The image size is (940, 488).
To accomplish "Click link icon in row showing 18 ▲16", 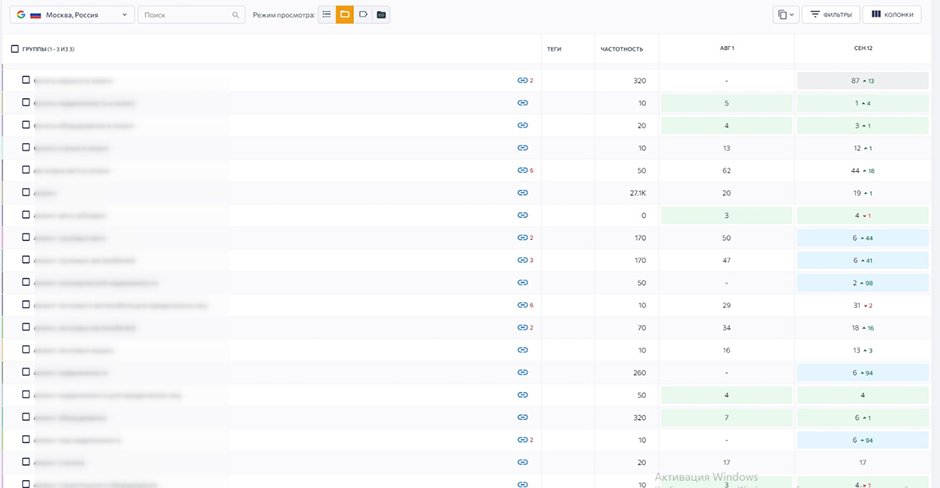I will [x=523, y=328].
